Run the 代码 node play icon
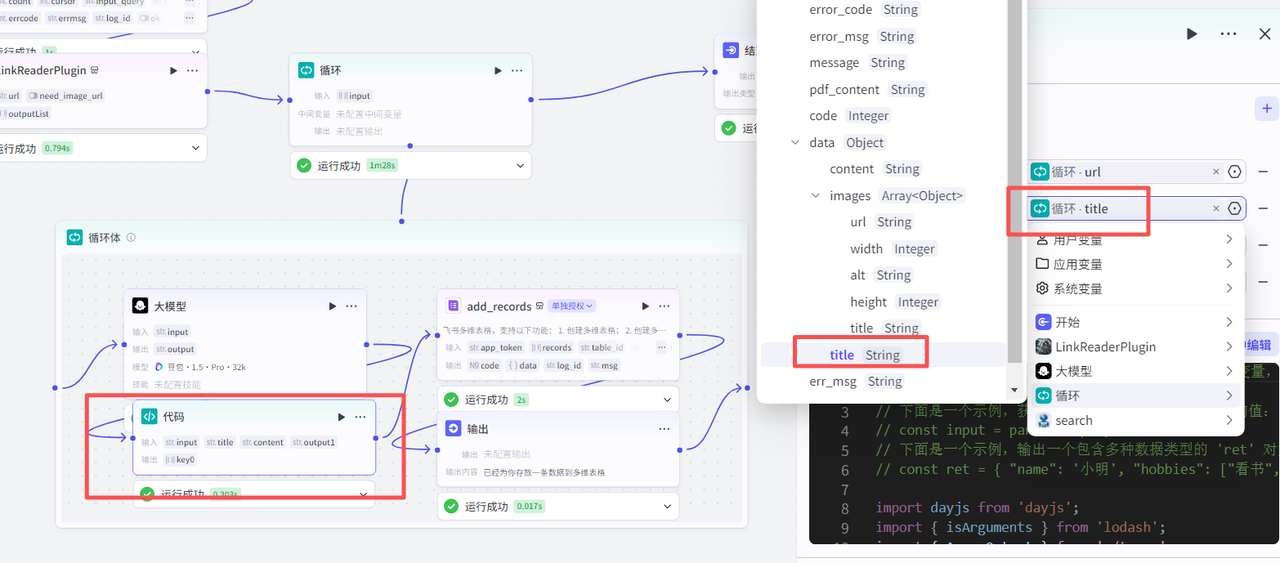Image resolution: width=1280 pixels, height=563 pixels. (341, 417)
